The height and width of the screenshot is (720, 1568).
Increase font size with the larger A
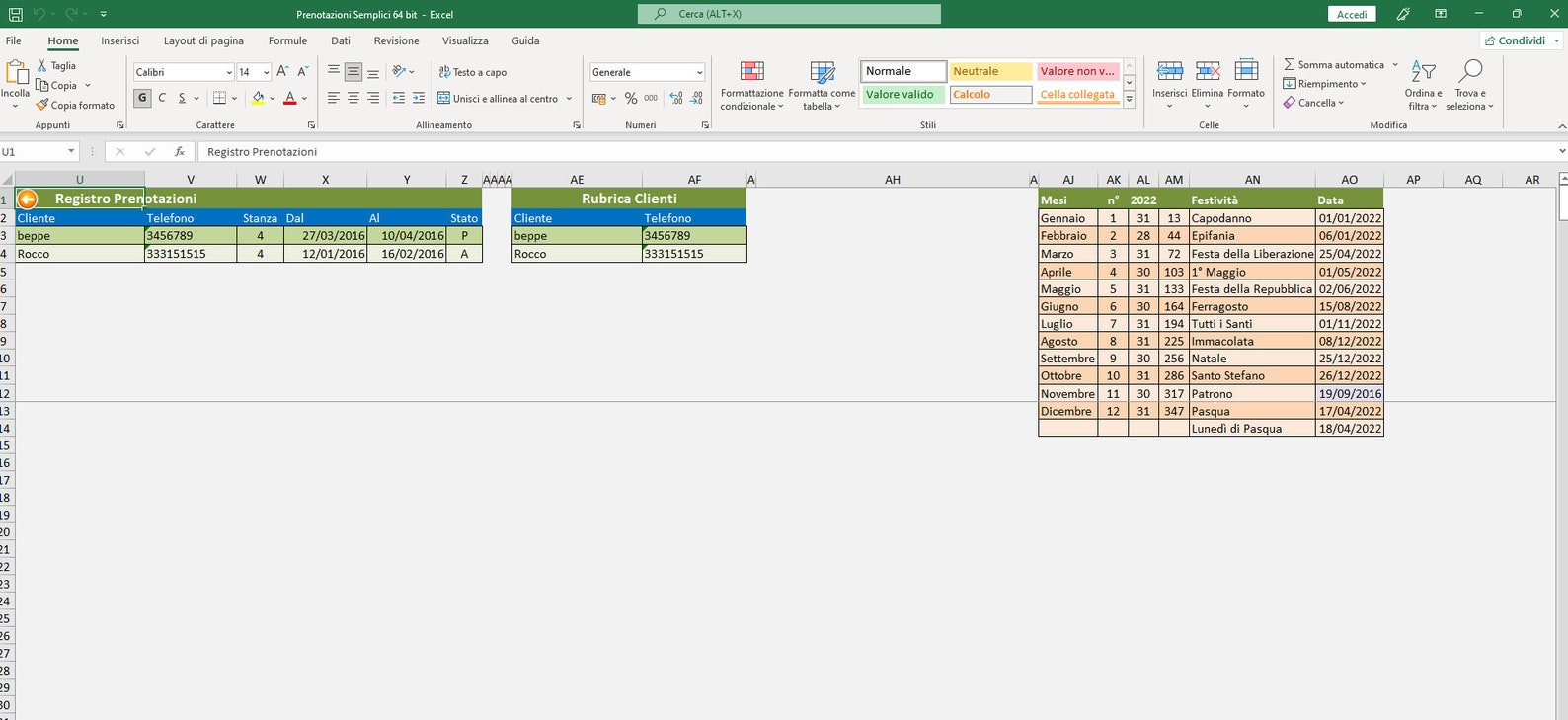282,71
